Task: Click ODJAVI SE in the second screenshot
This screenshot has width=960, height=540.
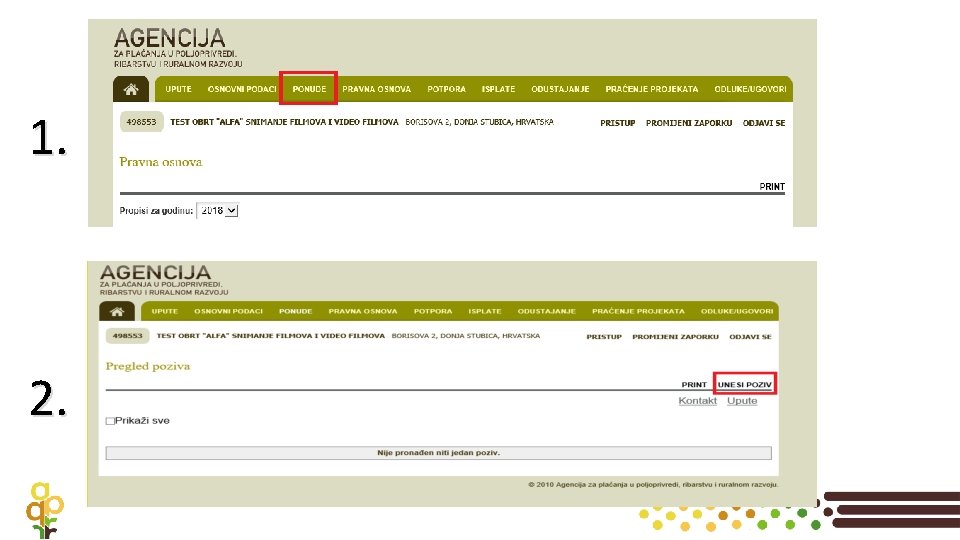Action: 750,337
